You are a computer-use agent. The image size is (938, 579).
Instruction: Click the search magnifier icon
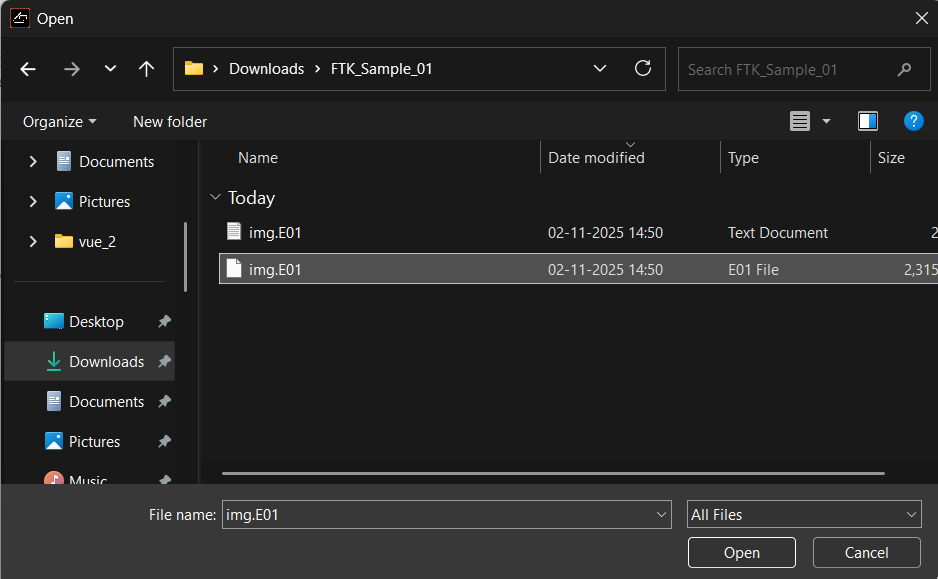click(904, 69)
